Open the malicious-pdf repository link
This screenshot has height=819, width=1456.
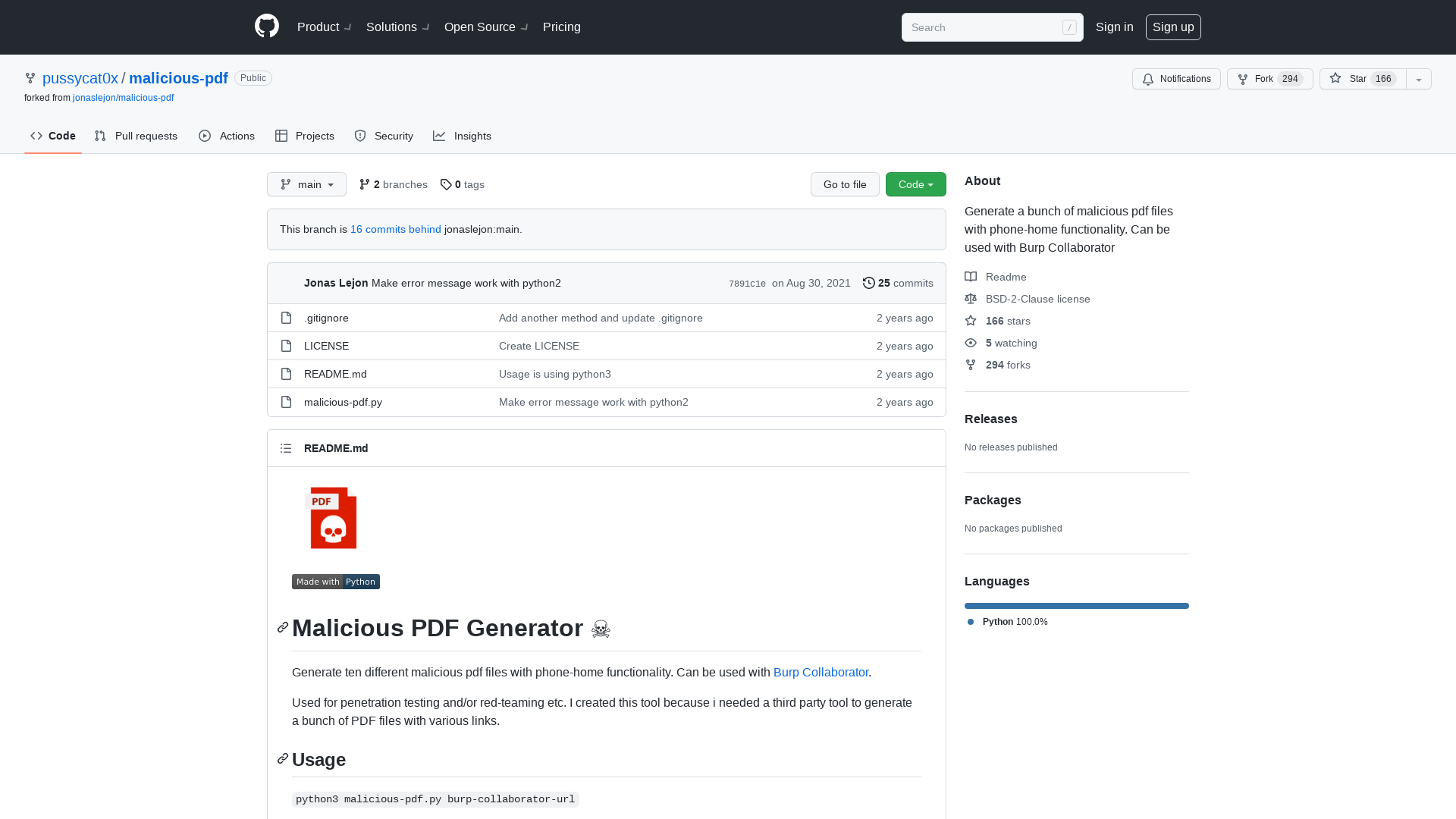[x=178, y=78]
